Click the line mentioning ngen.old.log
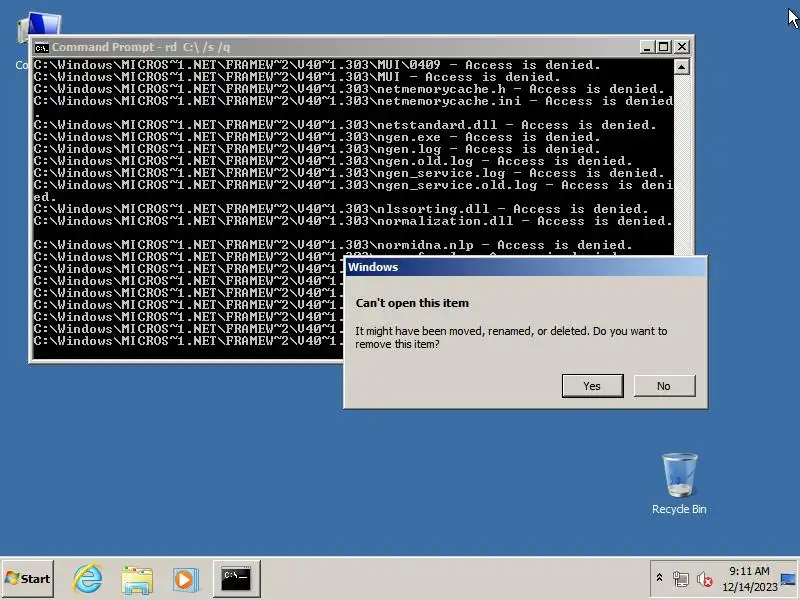This screenshot has width=800, height=600. [x=333, y=161]
